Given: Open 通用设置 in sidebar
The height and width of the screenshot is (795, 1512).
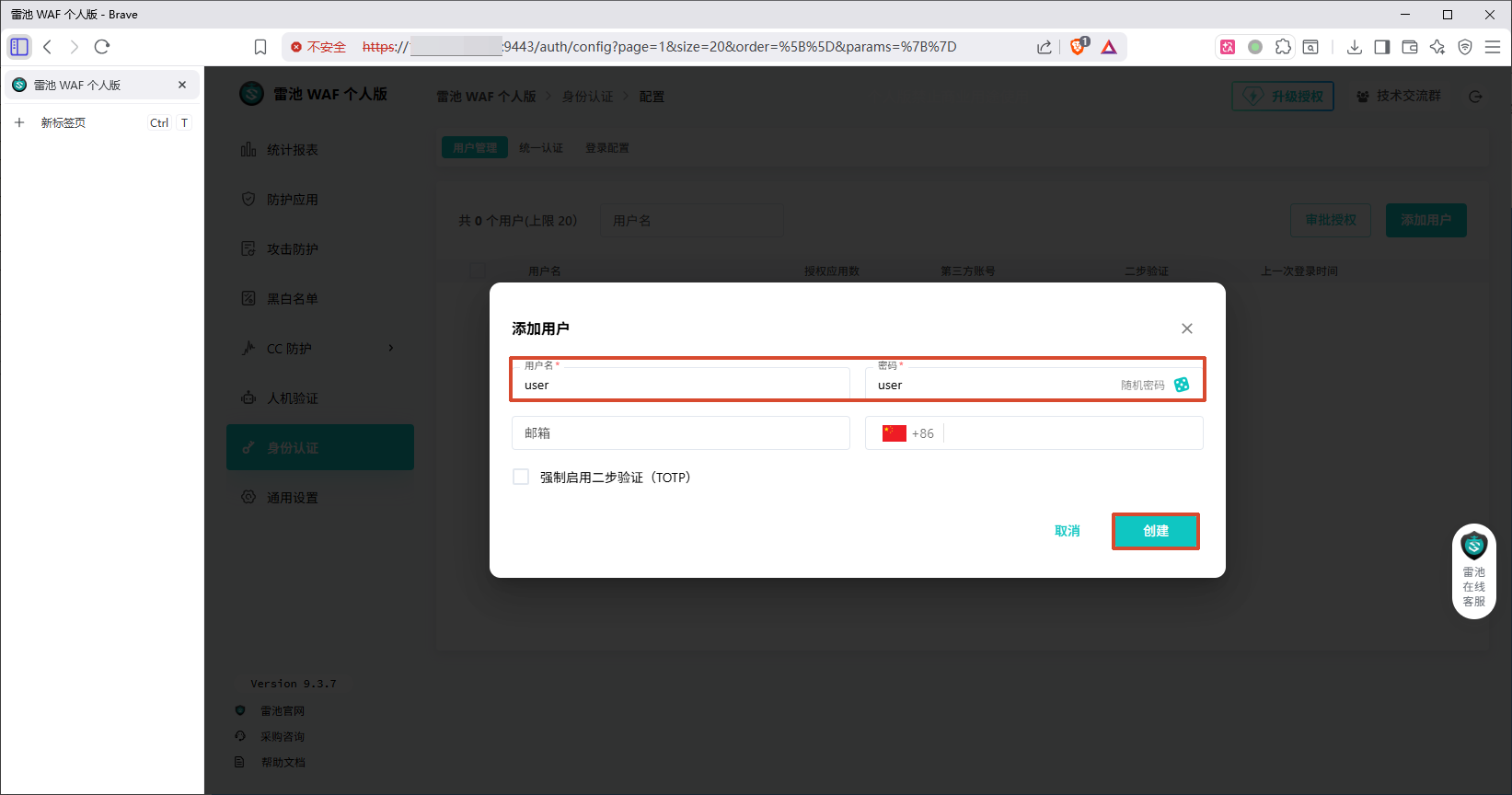Looking at the screenshot, I should tap(320, 498).
